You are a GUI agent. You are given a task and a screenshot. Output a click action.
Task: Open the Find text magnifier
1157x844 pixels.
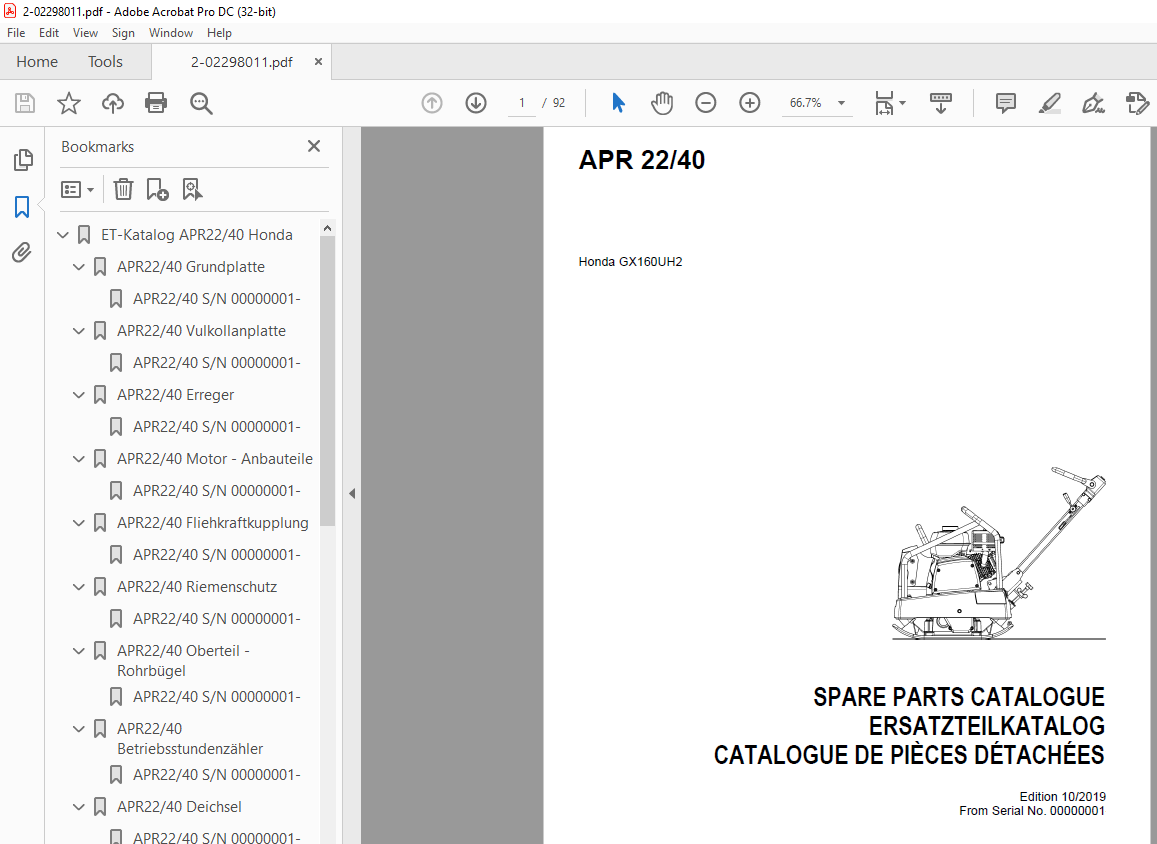201,103
